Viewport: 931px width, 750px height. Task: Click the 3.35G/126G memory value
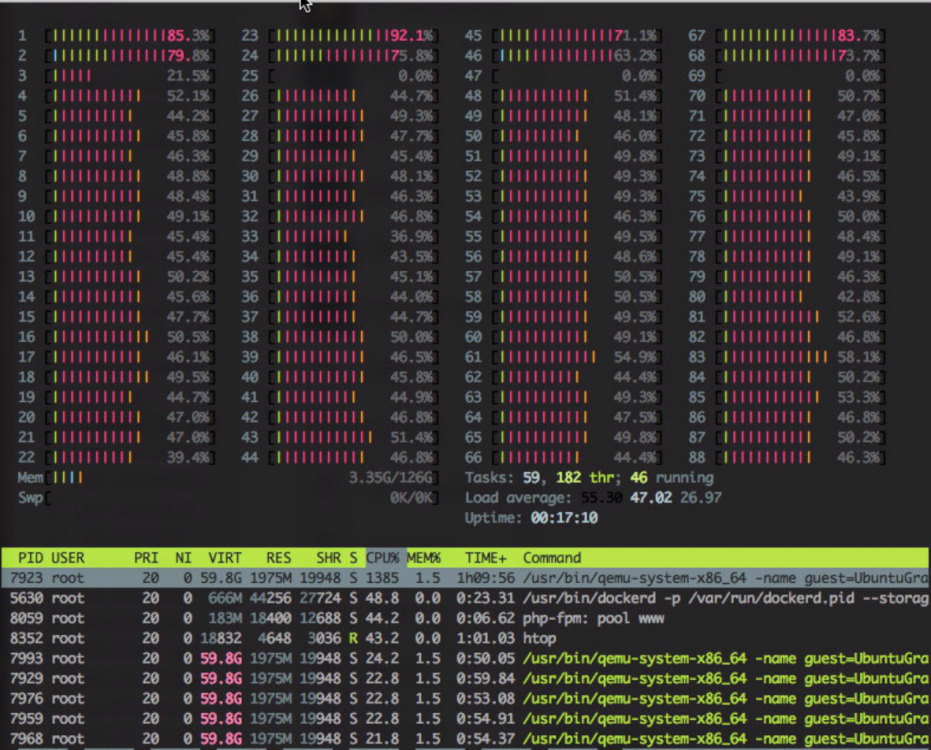(x=392, y=477)
